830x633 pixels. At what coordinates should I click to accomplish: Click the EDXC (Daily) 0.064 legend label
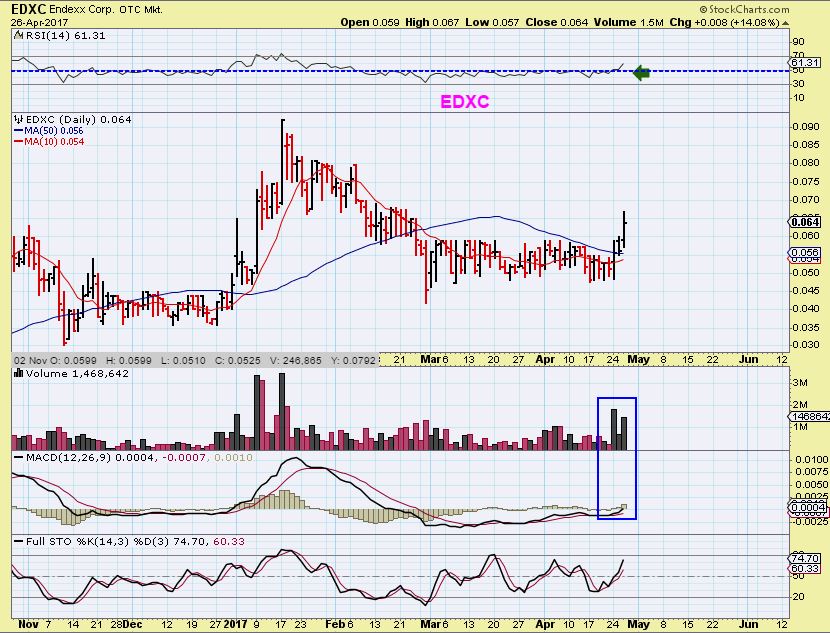click(x=78, y=120)
